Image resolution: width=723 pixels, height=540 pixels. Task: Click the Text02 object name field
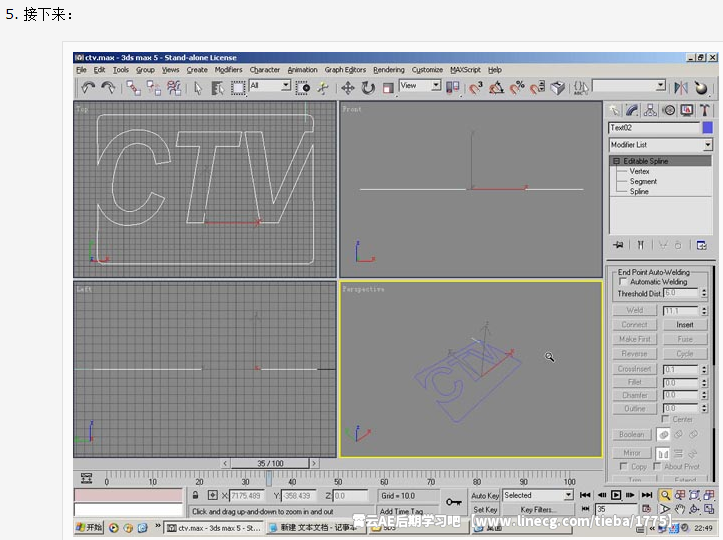point(654,128)
